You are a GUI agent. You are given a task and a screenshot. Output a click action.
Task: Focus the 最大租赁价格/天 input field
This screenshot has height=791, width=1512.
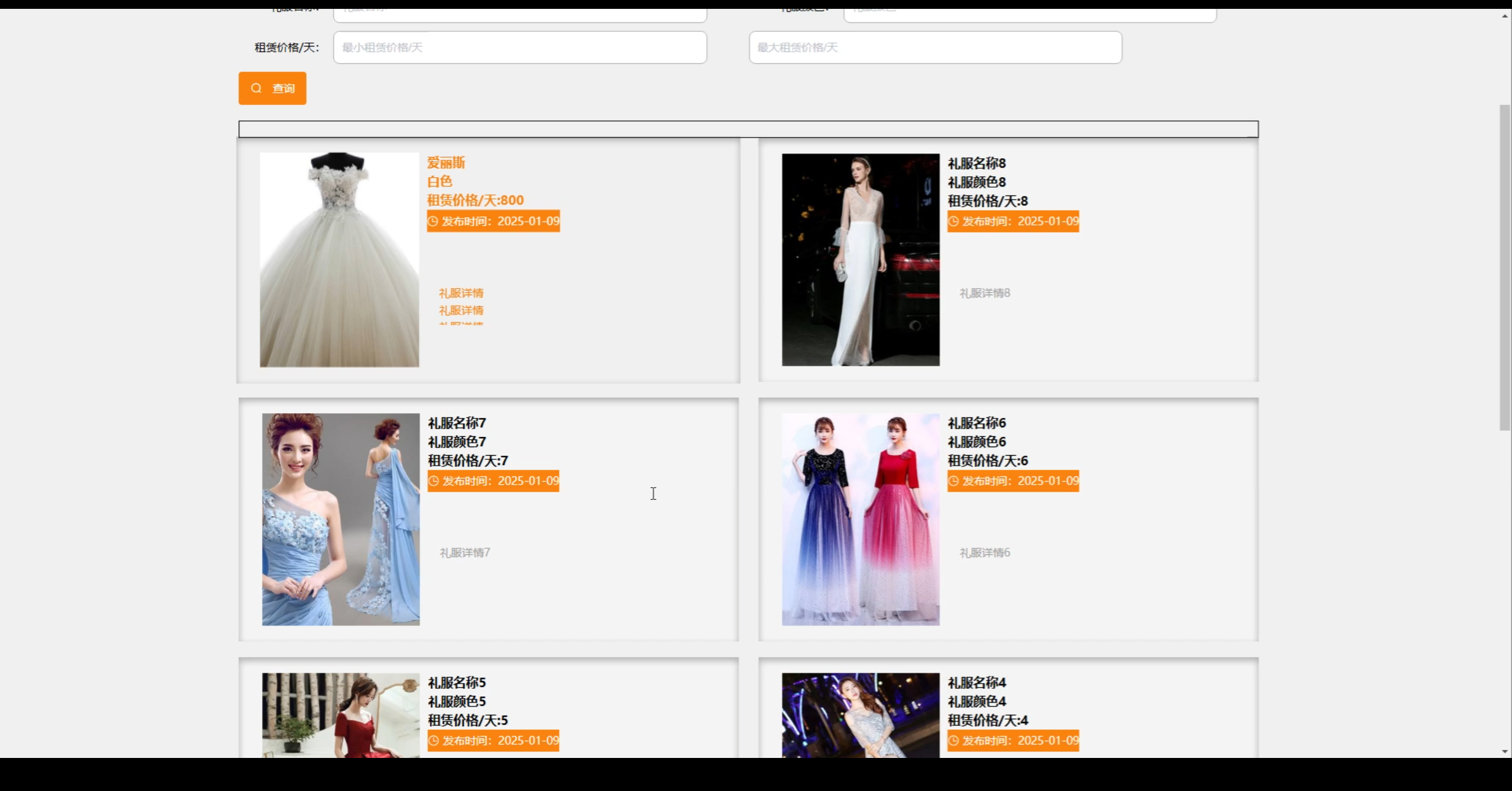[935, 47]
